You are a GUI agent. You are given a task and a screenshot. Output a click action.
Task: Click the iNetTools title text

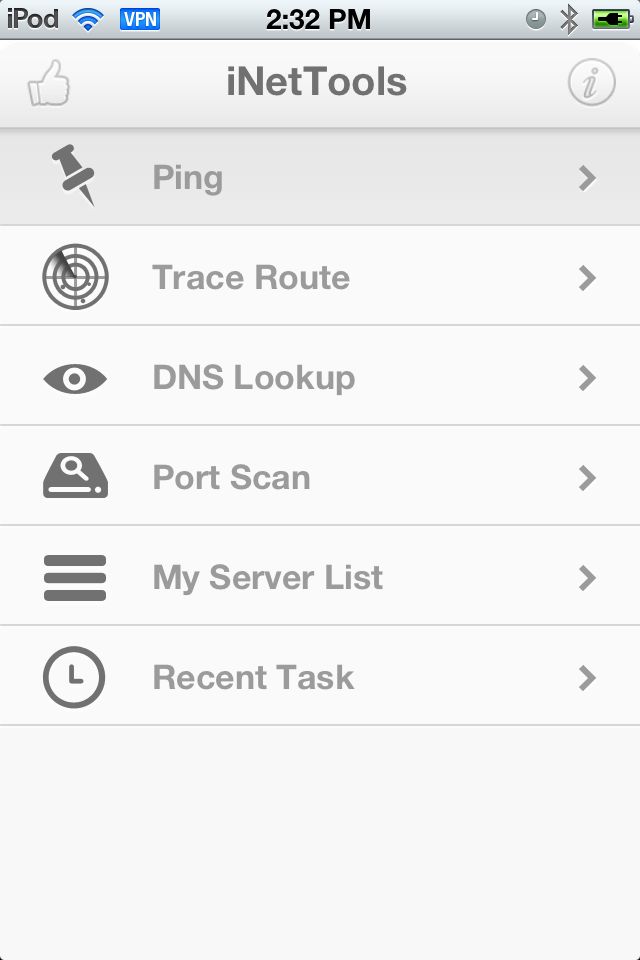click(x=317, y=82)
